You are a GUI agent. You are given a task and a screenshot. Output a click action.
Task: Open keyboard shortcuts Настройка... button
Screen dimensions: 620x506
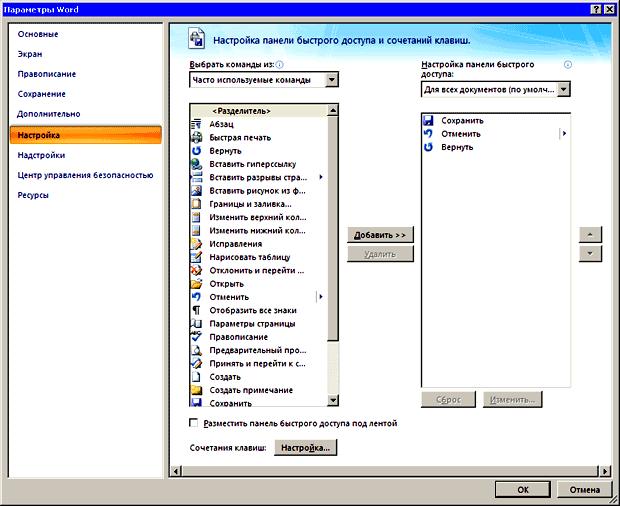[x=306, y=448]
